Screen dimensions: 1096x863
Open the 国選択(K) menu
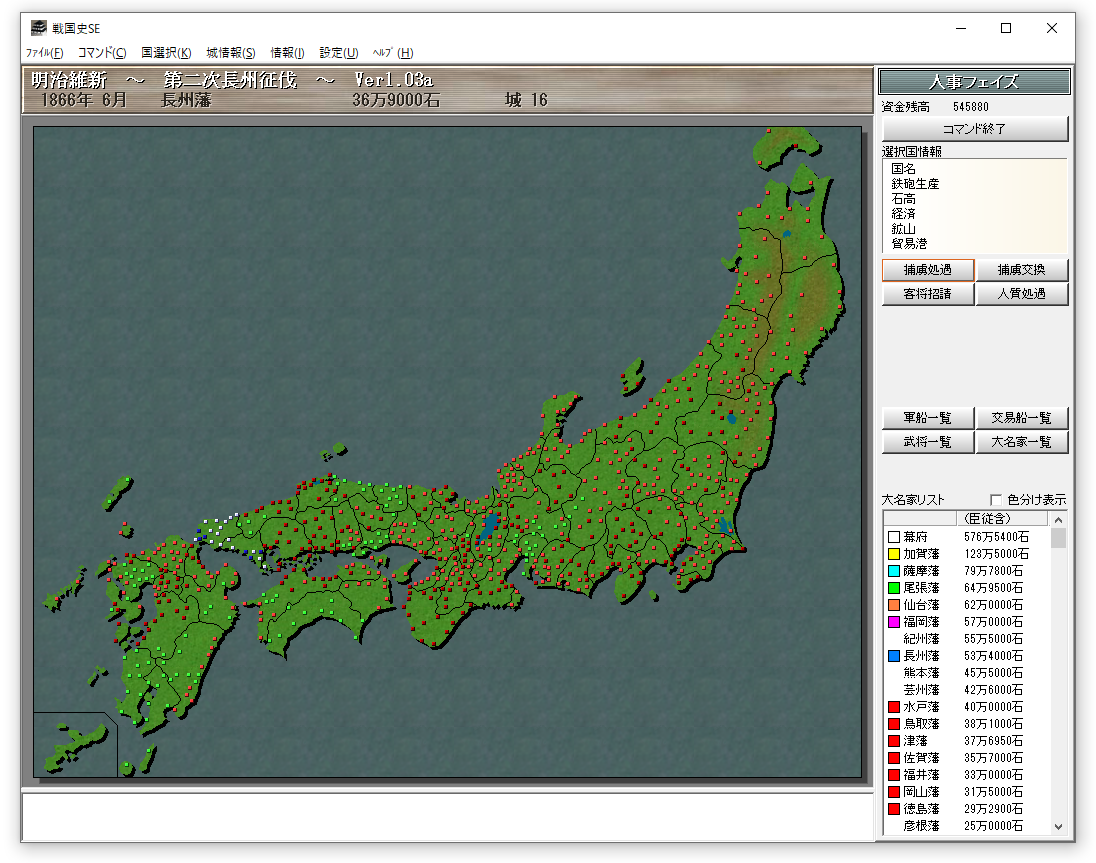point(166,53)
